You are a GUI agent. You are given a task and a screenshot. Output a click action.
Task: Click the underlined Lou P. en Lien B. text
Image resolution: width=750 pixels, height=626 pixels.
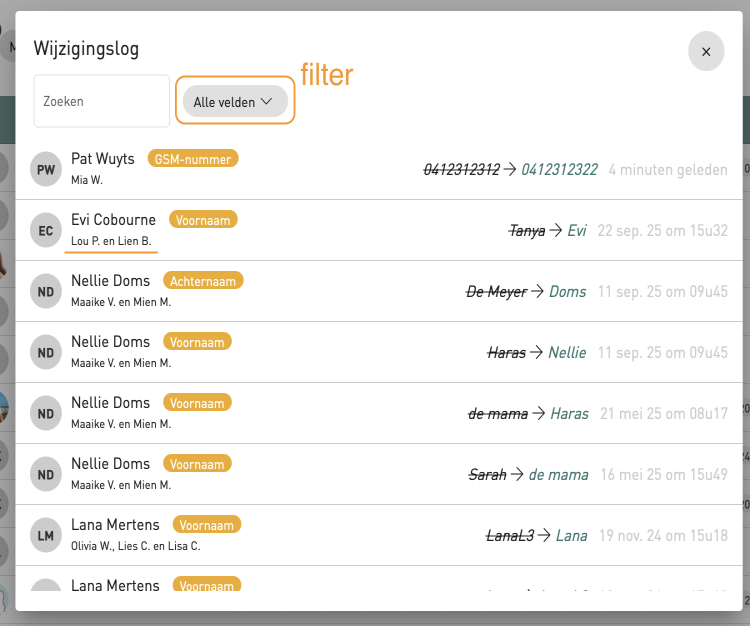click(x=113, y=241)
